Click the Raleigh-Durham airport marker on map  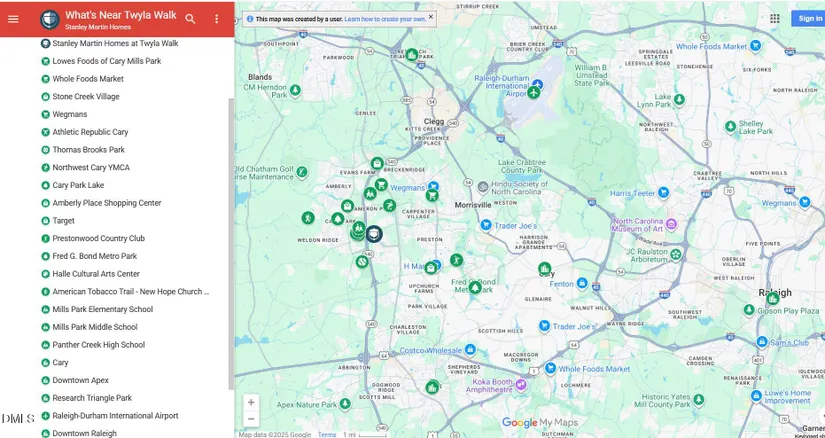pyautogui.click(x=534, y=93)
